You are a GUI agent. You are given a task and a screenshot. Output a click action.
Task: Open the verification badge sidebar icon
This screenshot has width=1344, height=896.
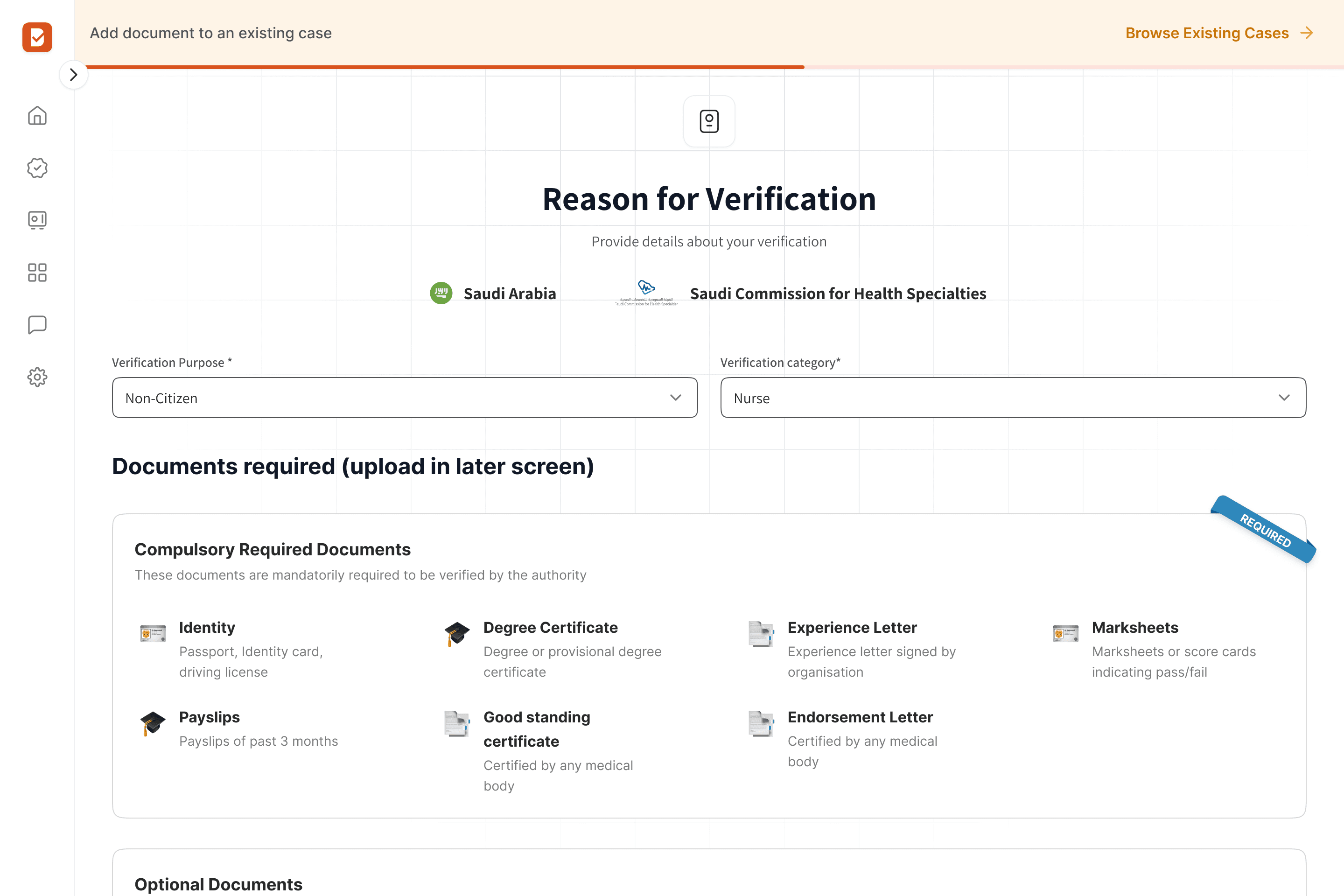click(37, 168)
